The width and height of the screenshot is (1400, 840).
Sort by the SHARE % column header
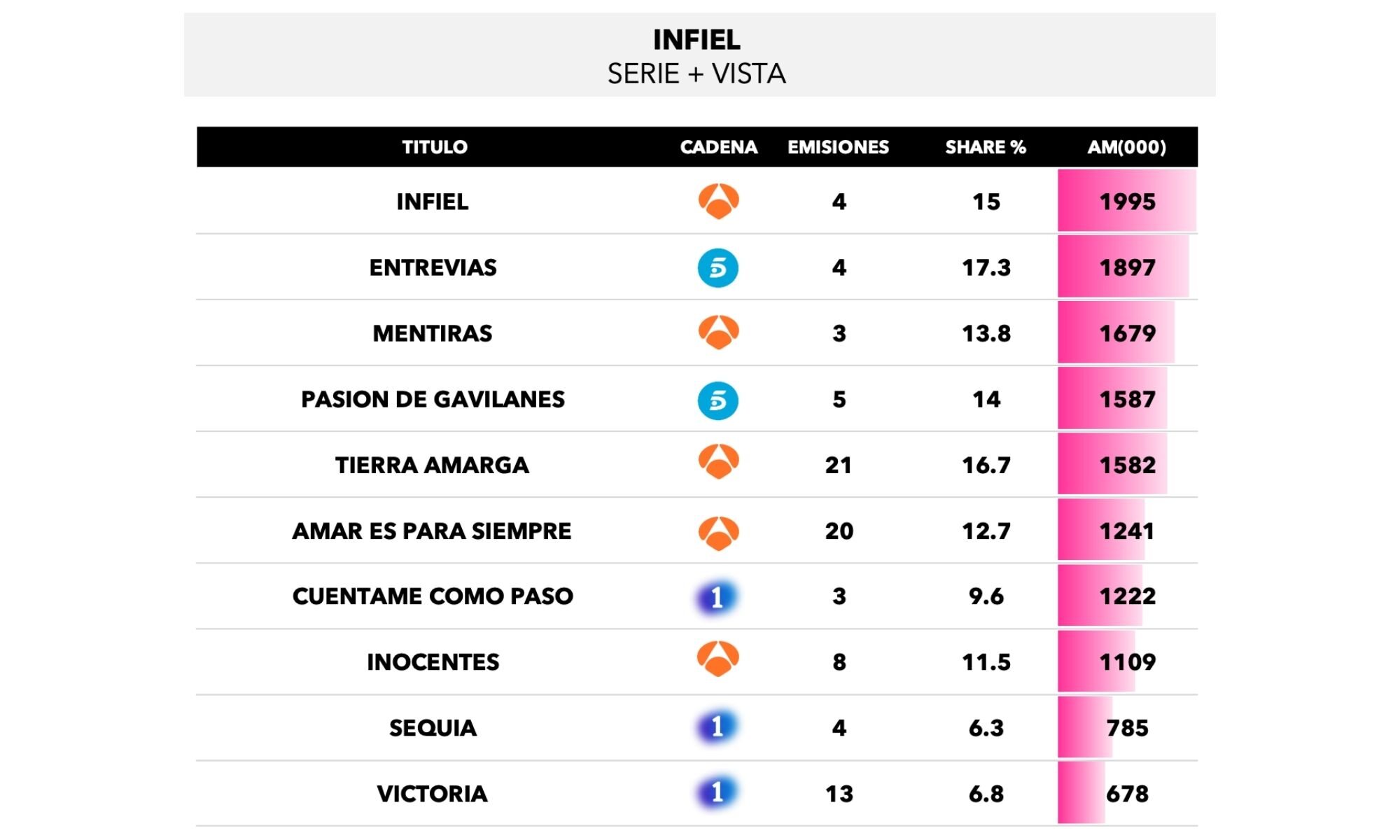pos(986,147)
